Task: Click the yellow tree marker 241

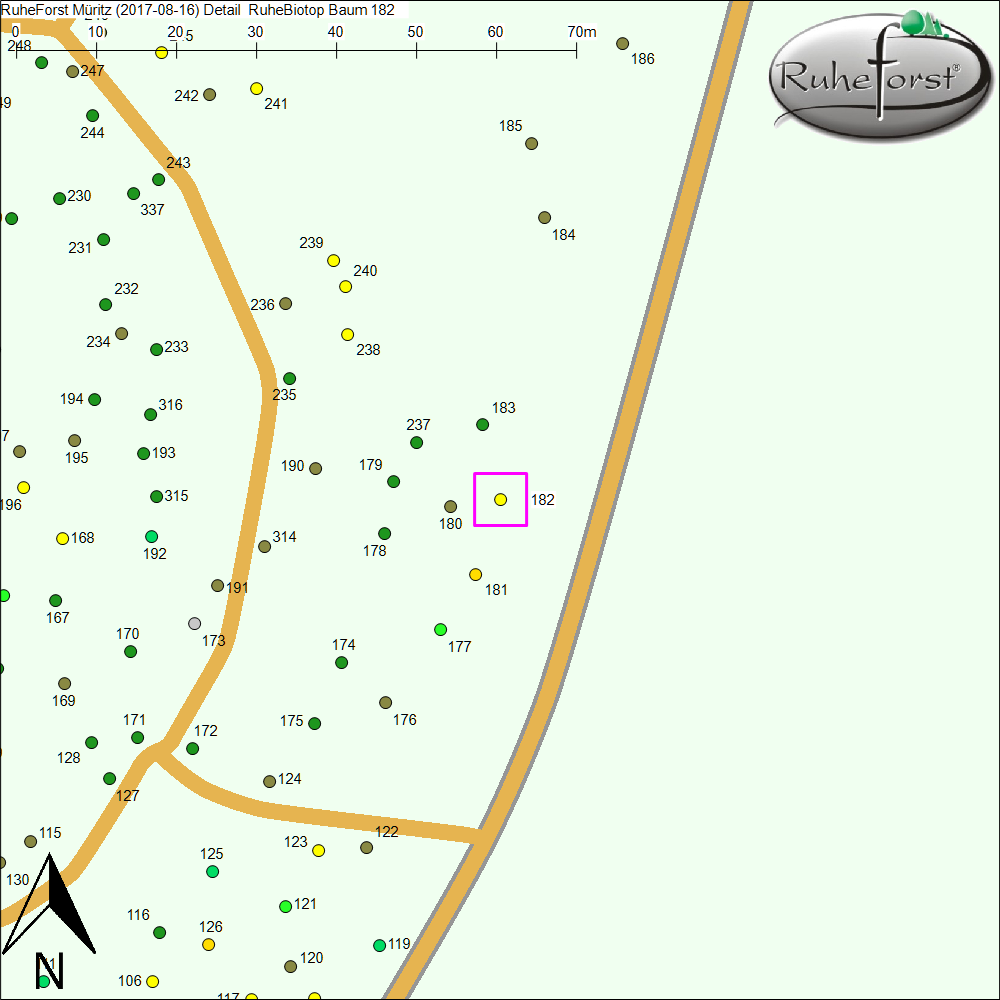Action: [x=256, y=89]
